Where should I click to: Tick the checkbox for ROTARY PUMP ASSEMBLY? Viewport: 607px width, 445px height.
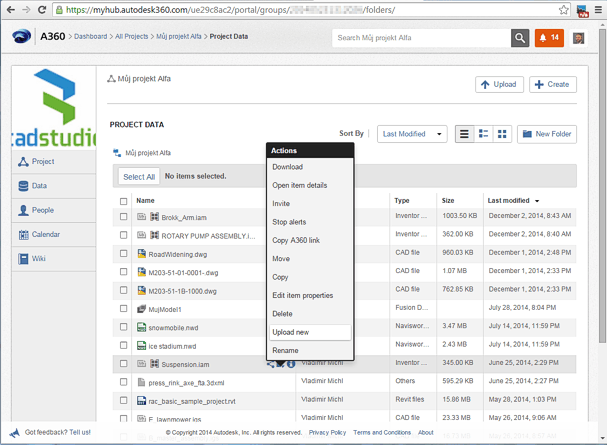(x=123, y=235)
